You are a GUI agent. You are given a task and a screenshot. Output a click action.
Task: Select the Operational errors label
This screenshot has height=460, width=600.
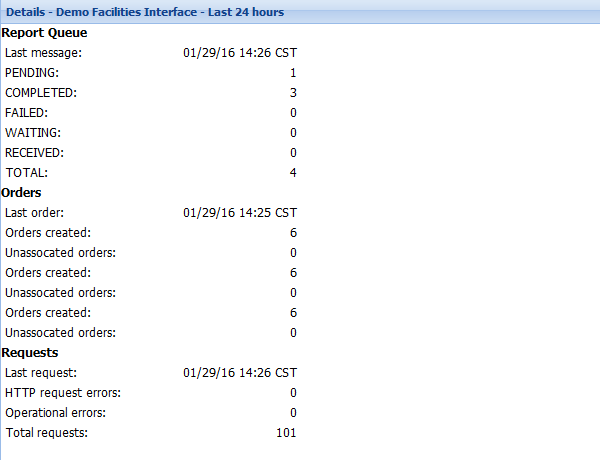[55, 413]
